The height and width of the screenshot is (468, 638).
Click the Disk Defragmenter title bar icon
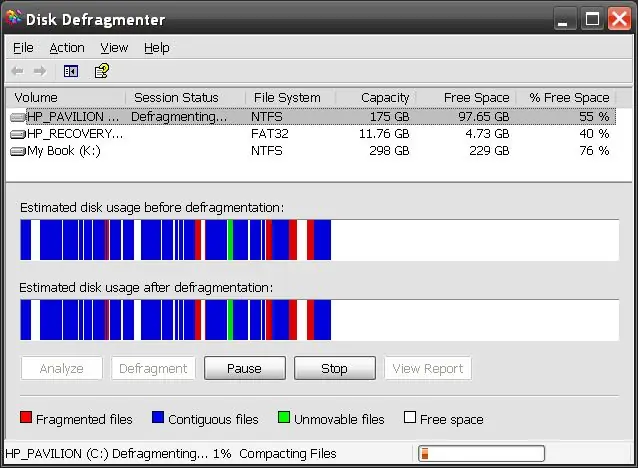14,18
